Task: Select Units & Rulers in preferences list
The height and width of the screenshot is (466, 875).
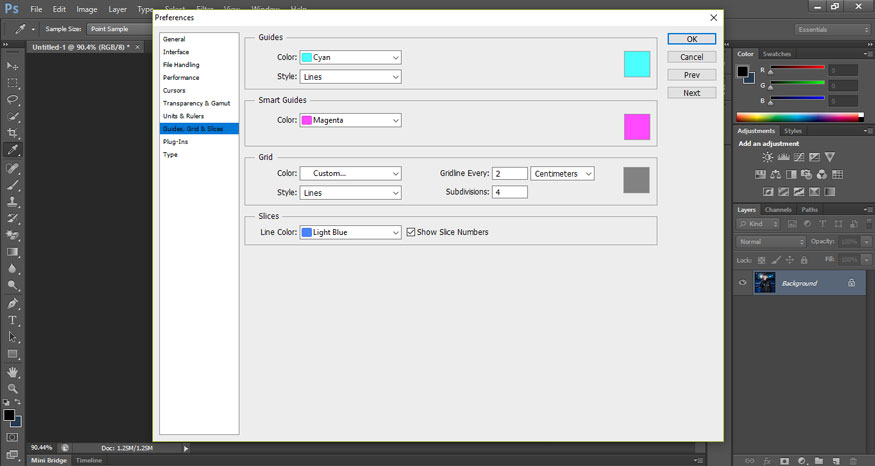Action: click(186, 116)
